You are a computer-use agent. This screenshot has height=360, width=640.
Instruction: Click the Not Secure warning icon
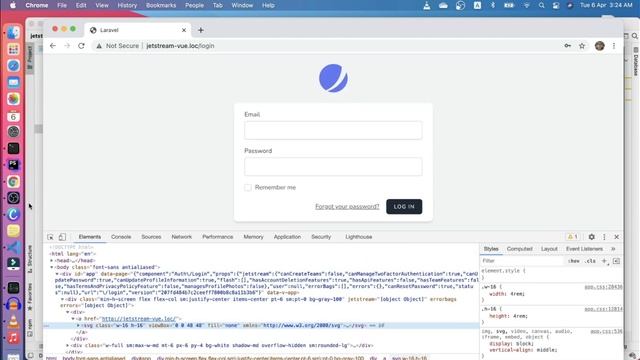[99, 46]
